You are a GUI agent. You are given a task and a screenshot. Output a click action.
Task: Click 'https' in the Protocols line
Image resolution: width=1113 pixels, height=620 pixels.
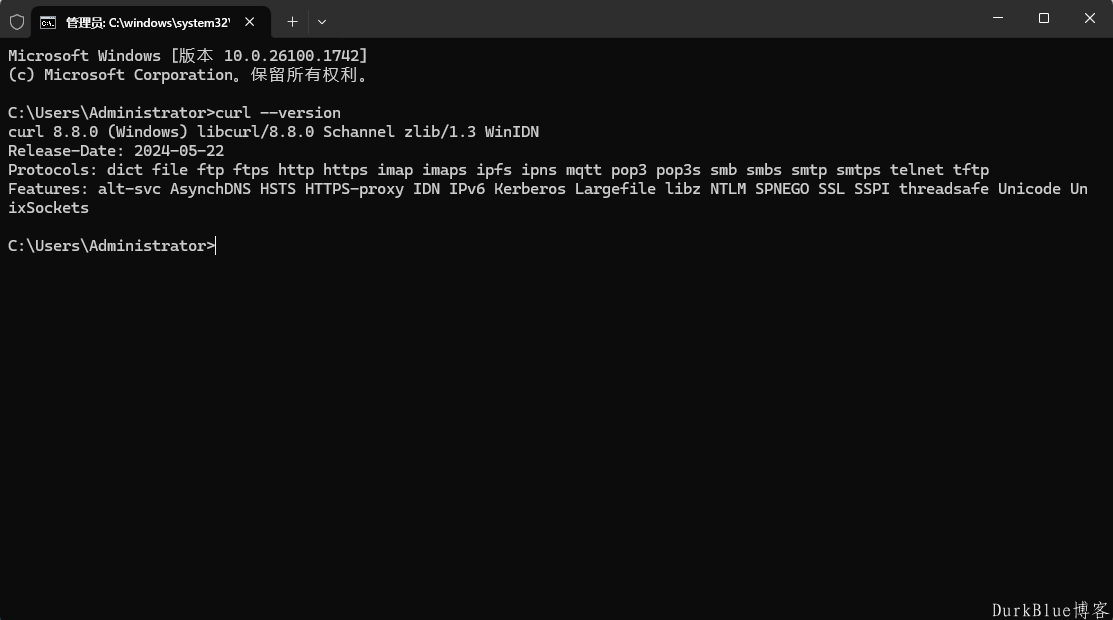point(345,170)
